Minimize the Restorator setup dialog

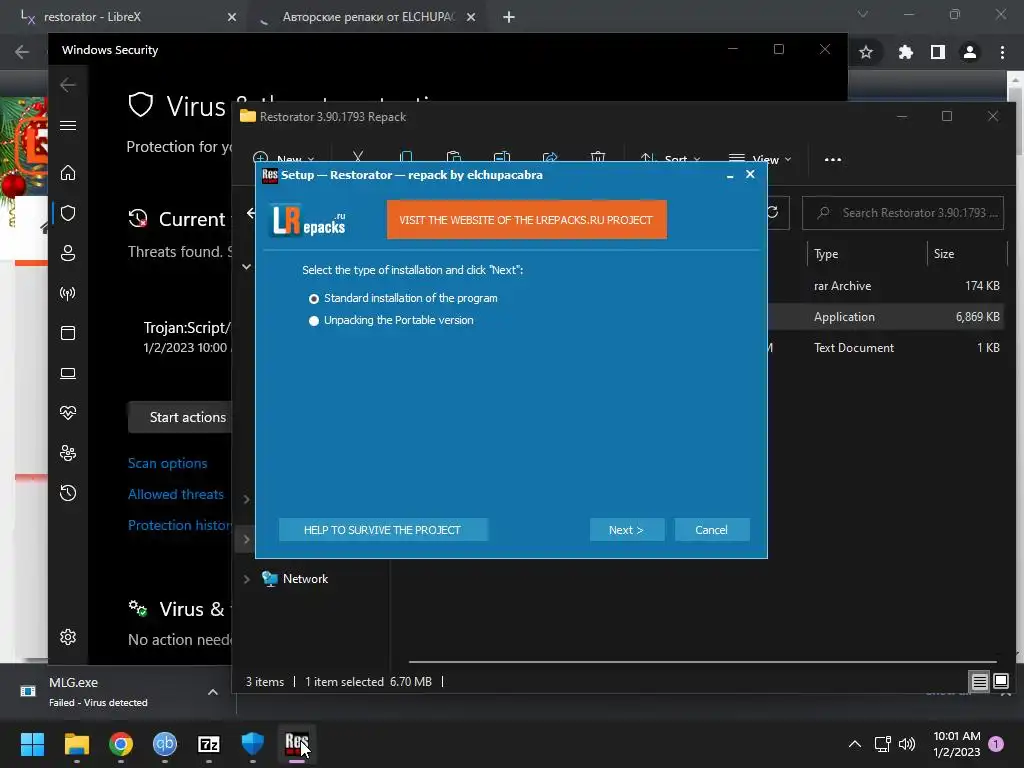click(x=730, y=175)
